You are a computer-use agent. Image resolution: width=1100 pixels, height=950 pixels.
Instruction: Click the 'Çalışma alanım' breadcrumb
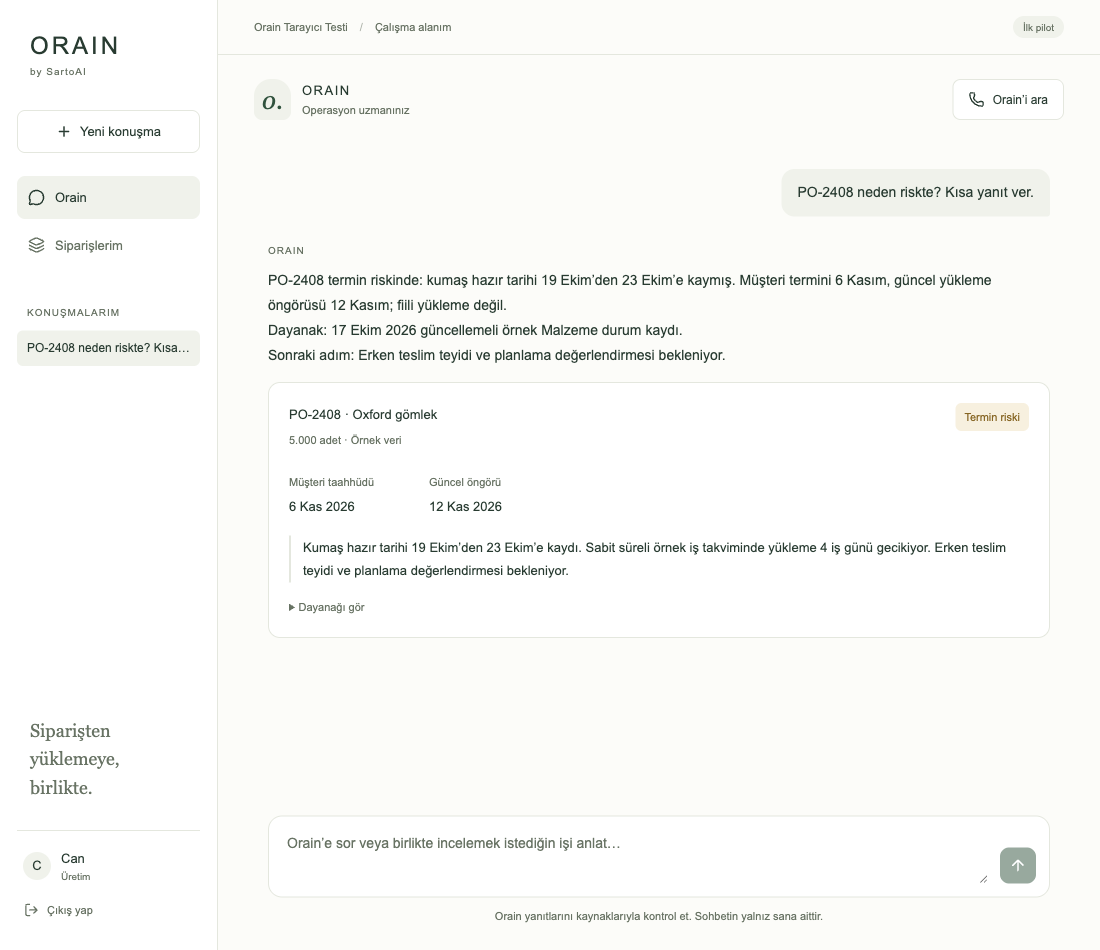413,27
